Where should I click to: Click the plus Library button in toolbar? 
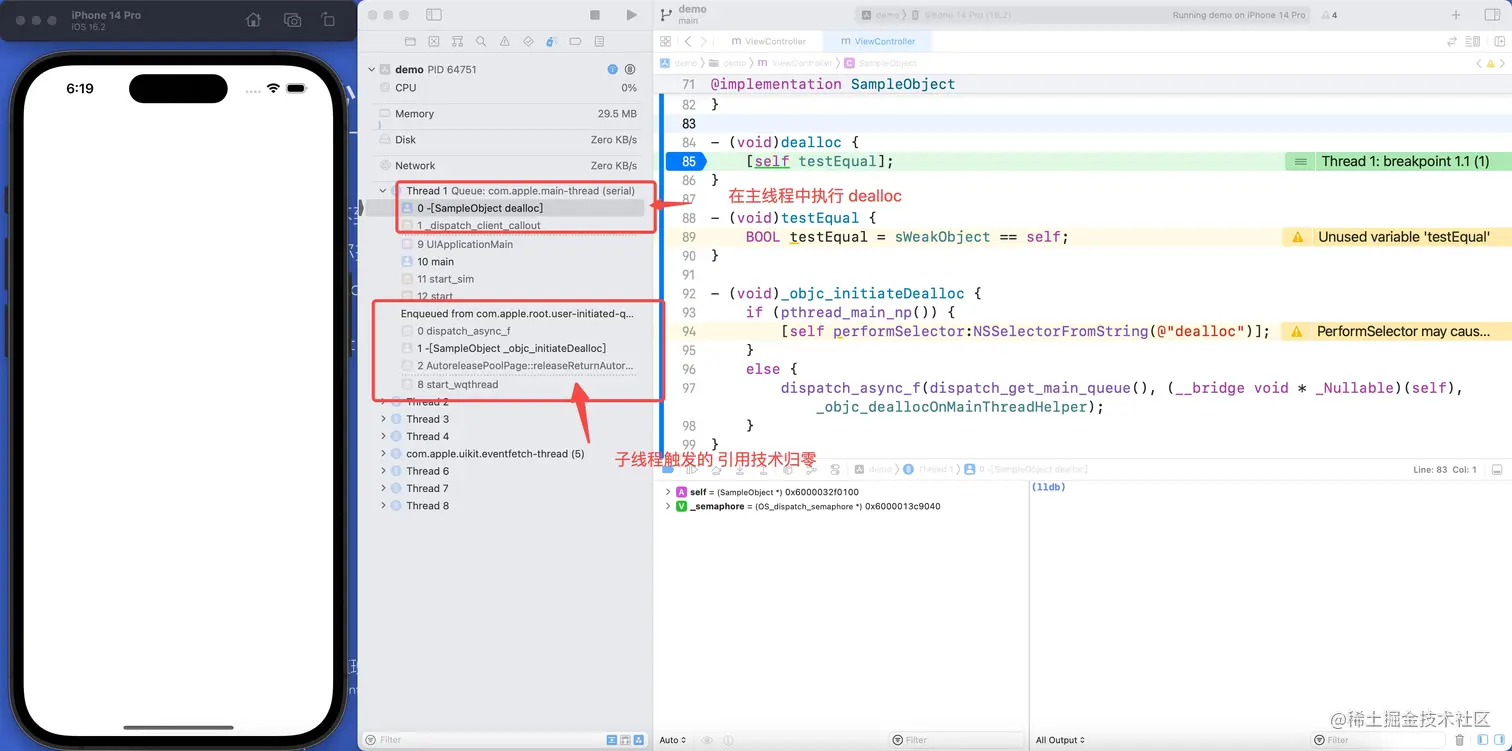pos(1456,15)
